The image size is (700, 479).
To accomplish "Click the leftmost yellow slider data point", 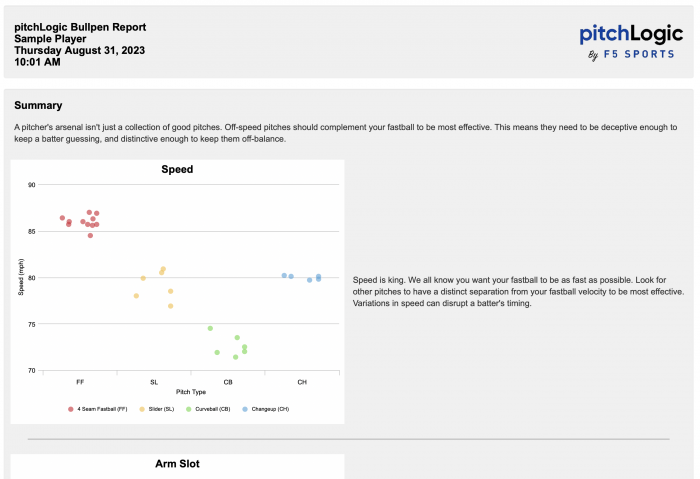I will pyautogui.click(x=136, y=296).
